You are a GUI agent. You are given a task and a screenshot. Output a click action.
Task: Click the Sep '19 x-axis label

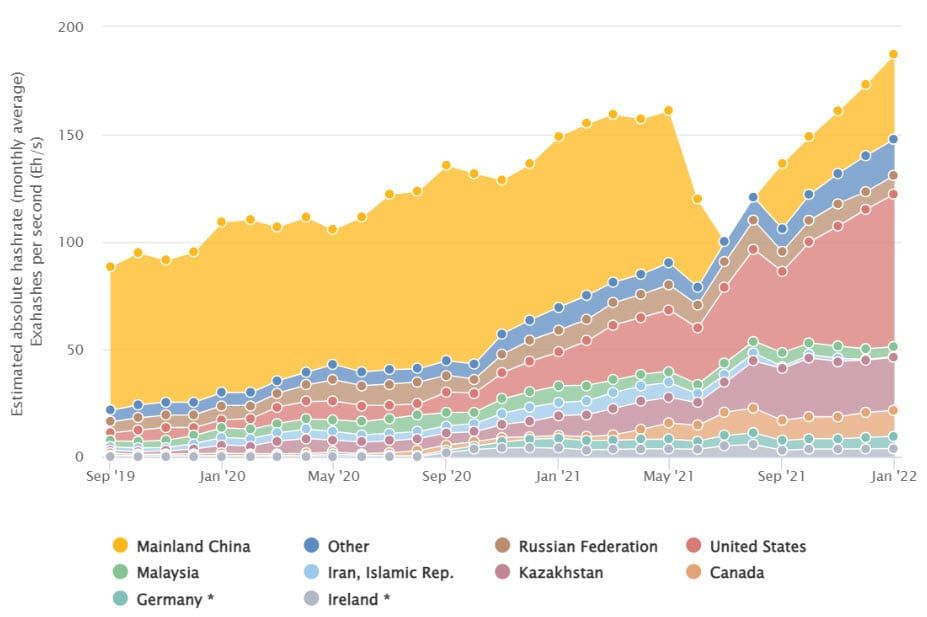(x=111, y=476)
